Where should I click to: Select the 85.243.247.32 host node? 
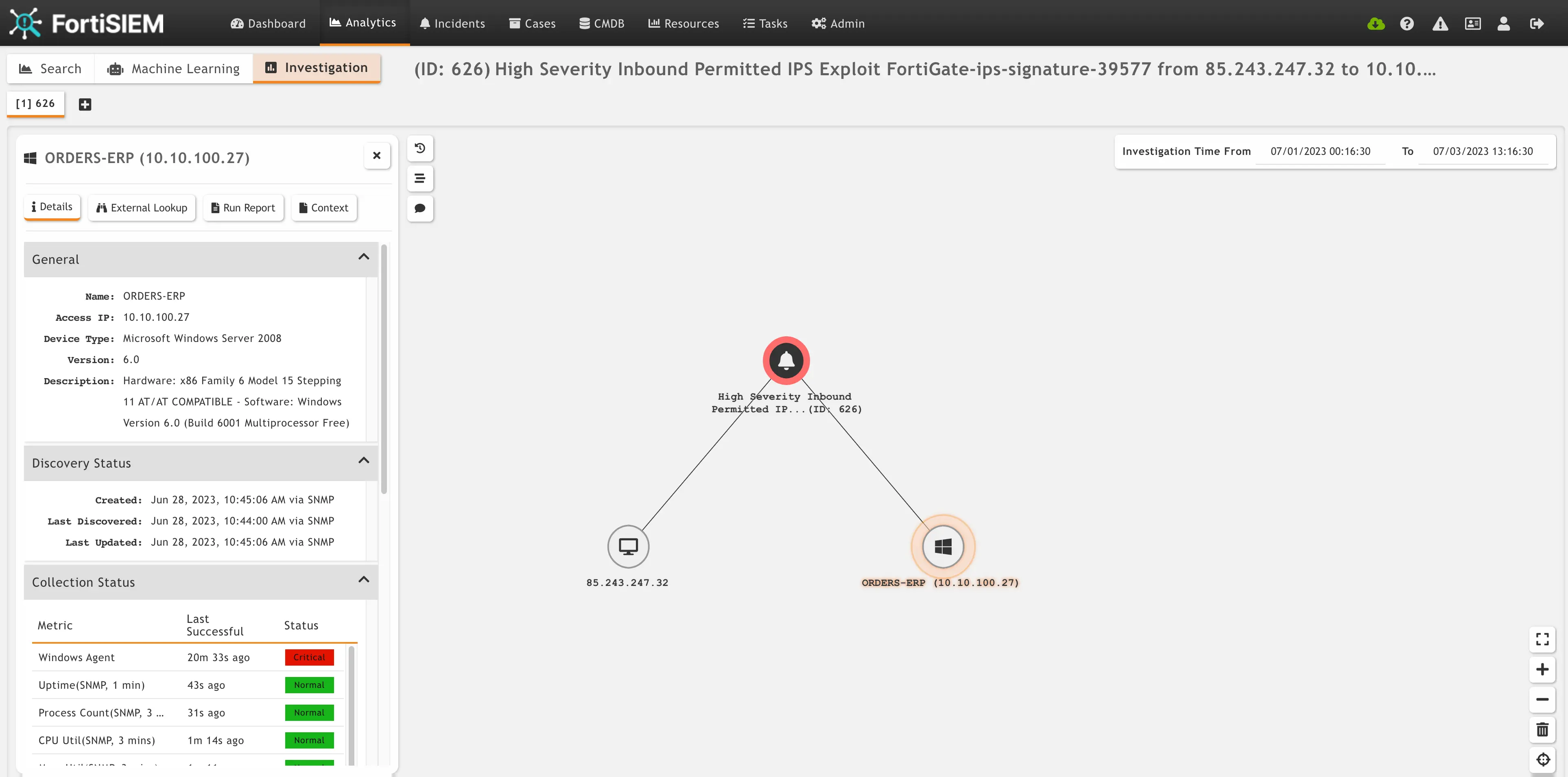[628, 546]
